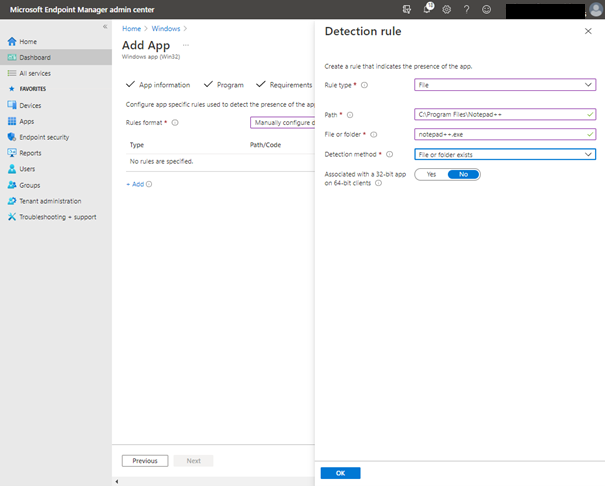Viewport: 605px width, 486px height.
Task: Click the OK button
Action: tap(340, 473)
